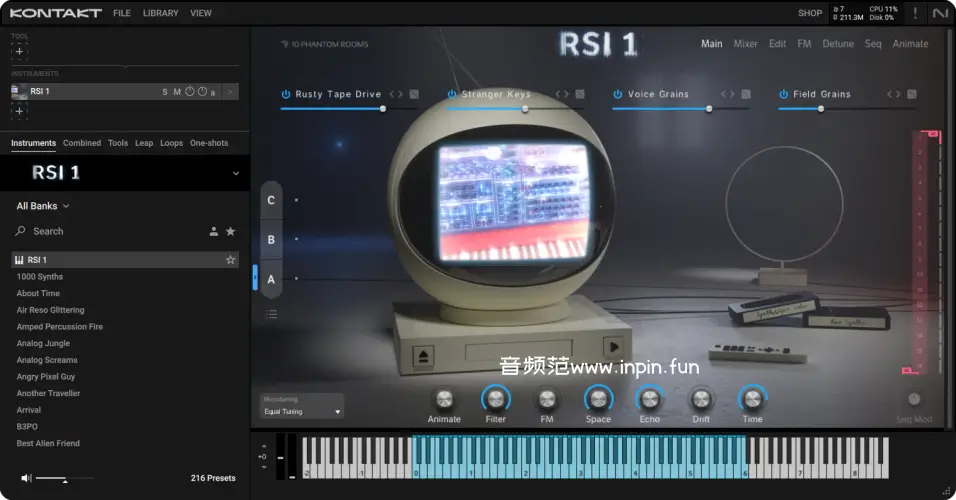Open the LIBRARY menu
956x500 pixels.
[160, 13]
